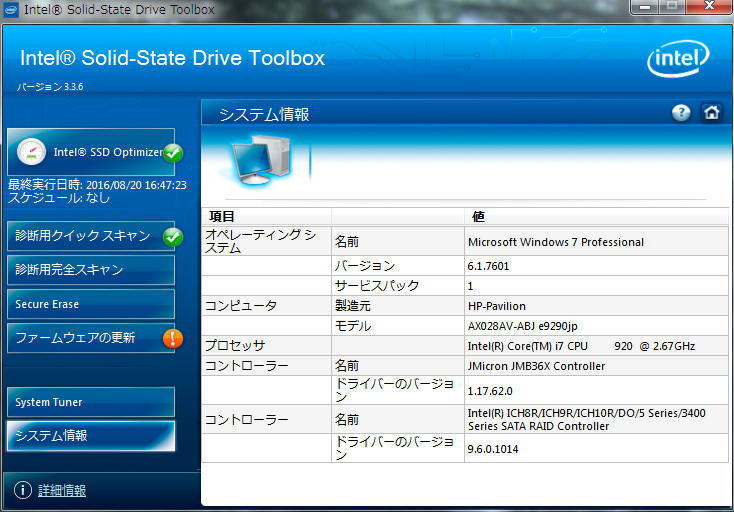Select driver version 9.6.0.1014
Image resolution: width=734 pixels, height=512 pixels.
pos(596,449)
